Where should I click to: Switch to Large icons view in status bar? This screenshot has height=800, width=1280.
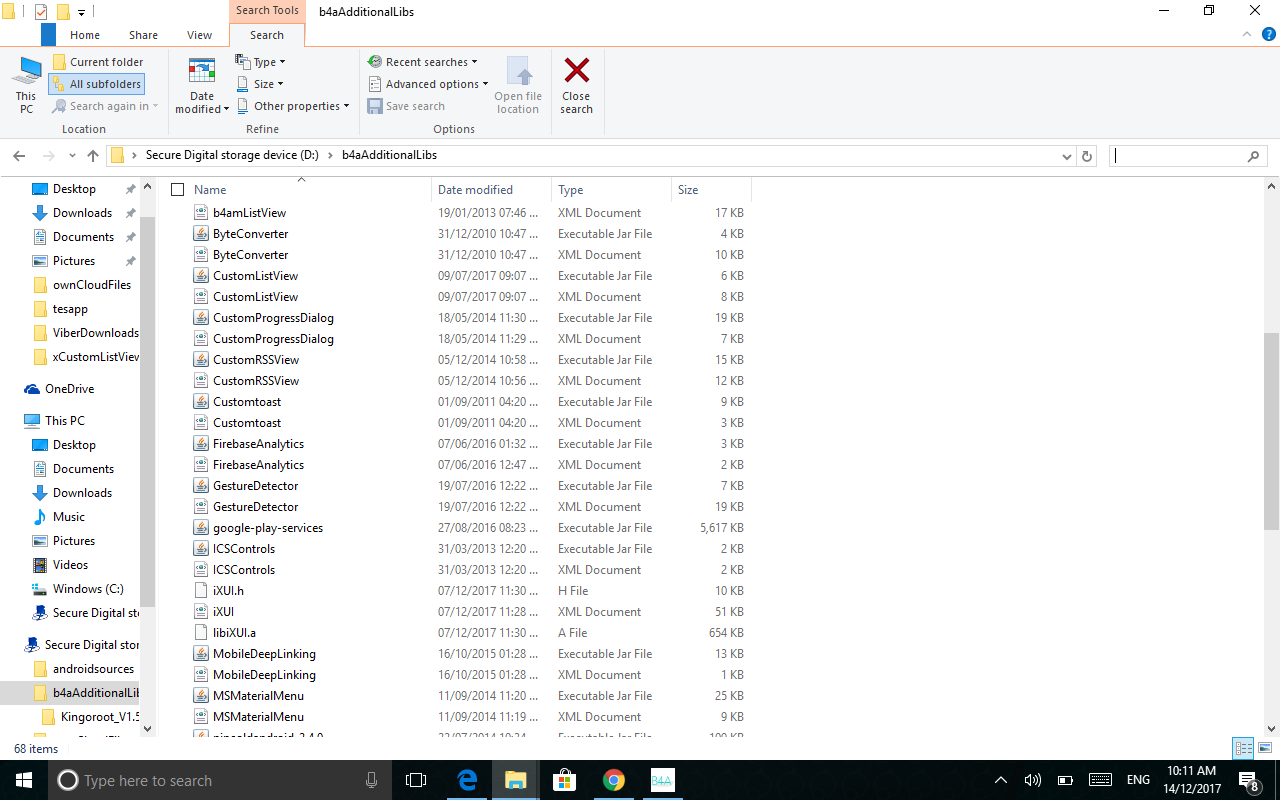click(1265, 748)
